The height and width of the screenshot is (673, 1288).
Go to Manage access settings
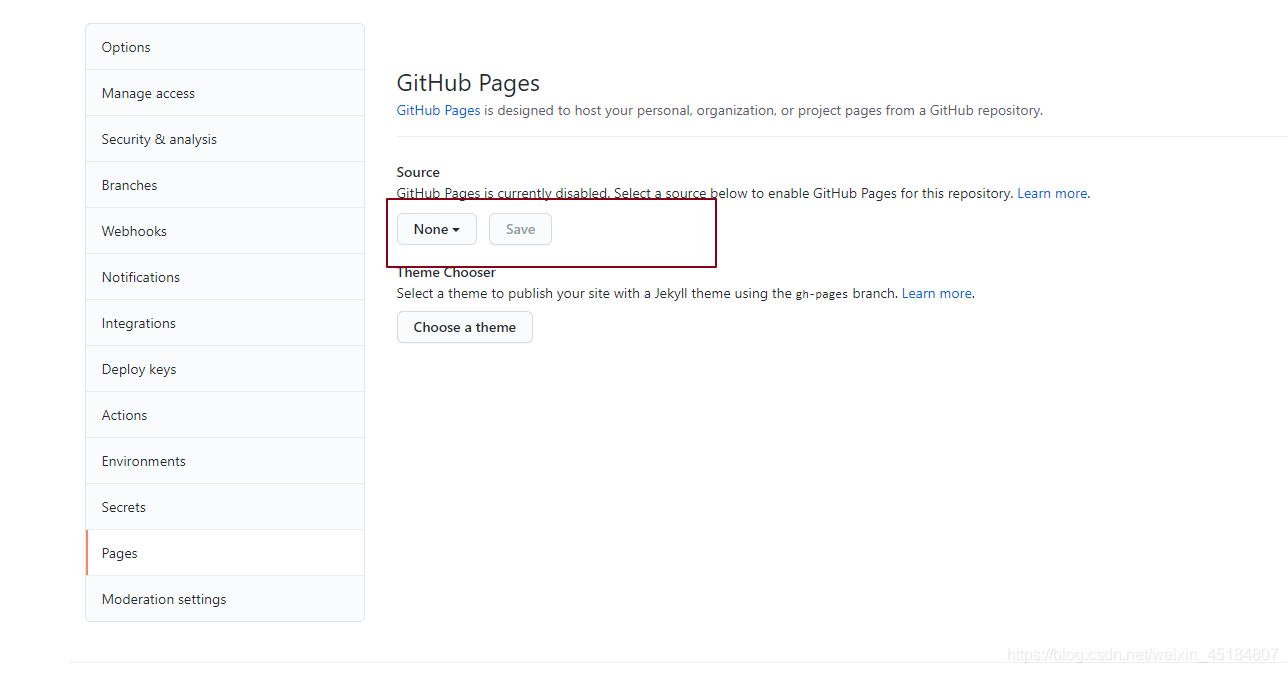click(x=225, y=93)
